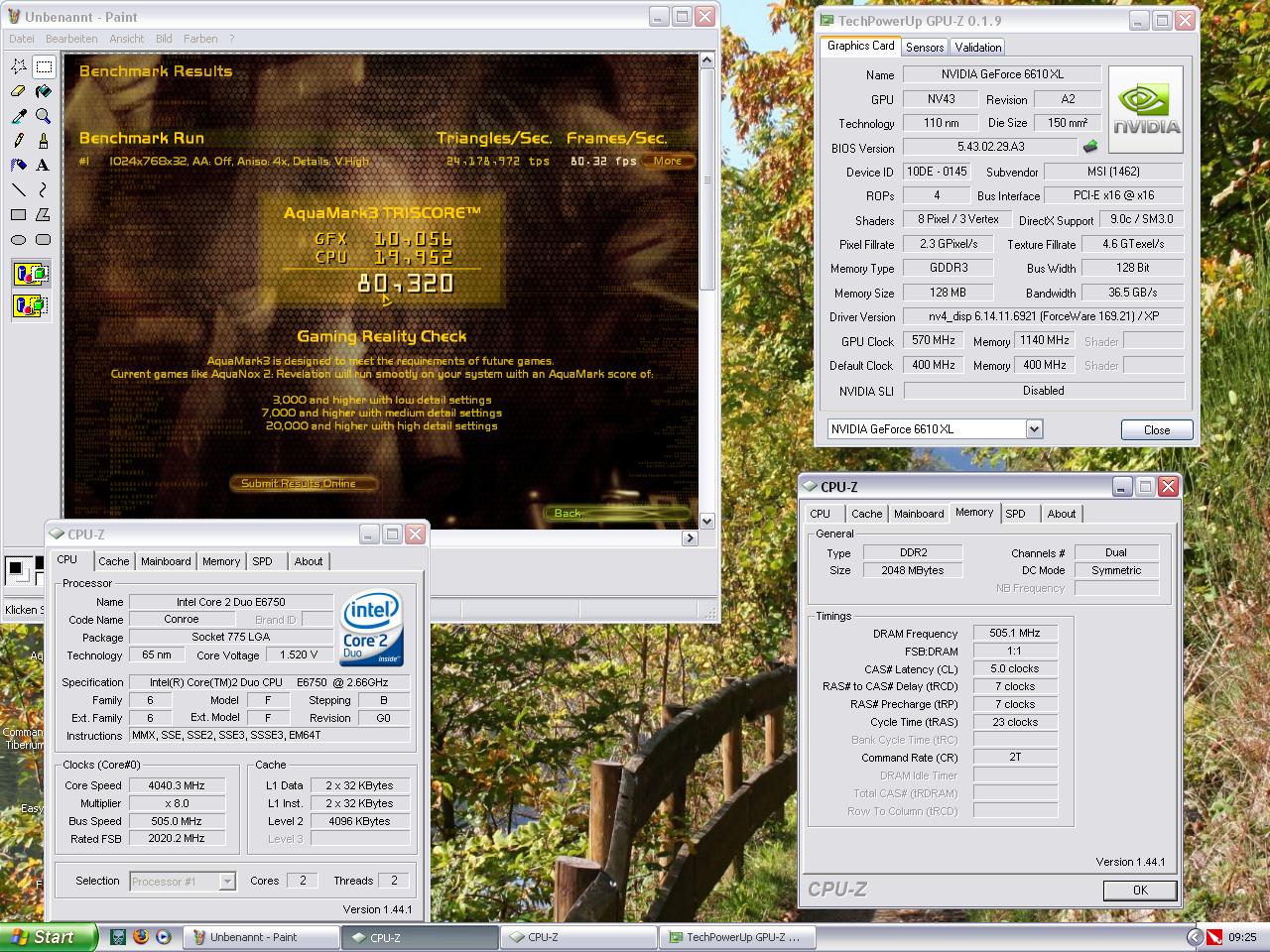1270x952 pixels.
Task: Click the Paint vertical scrollbar up arrow
Action: [706, 61]
